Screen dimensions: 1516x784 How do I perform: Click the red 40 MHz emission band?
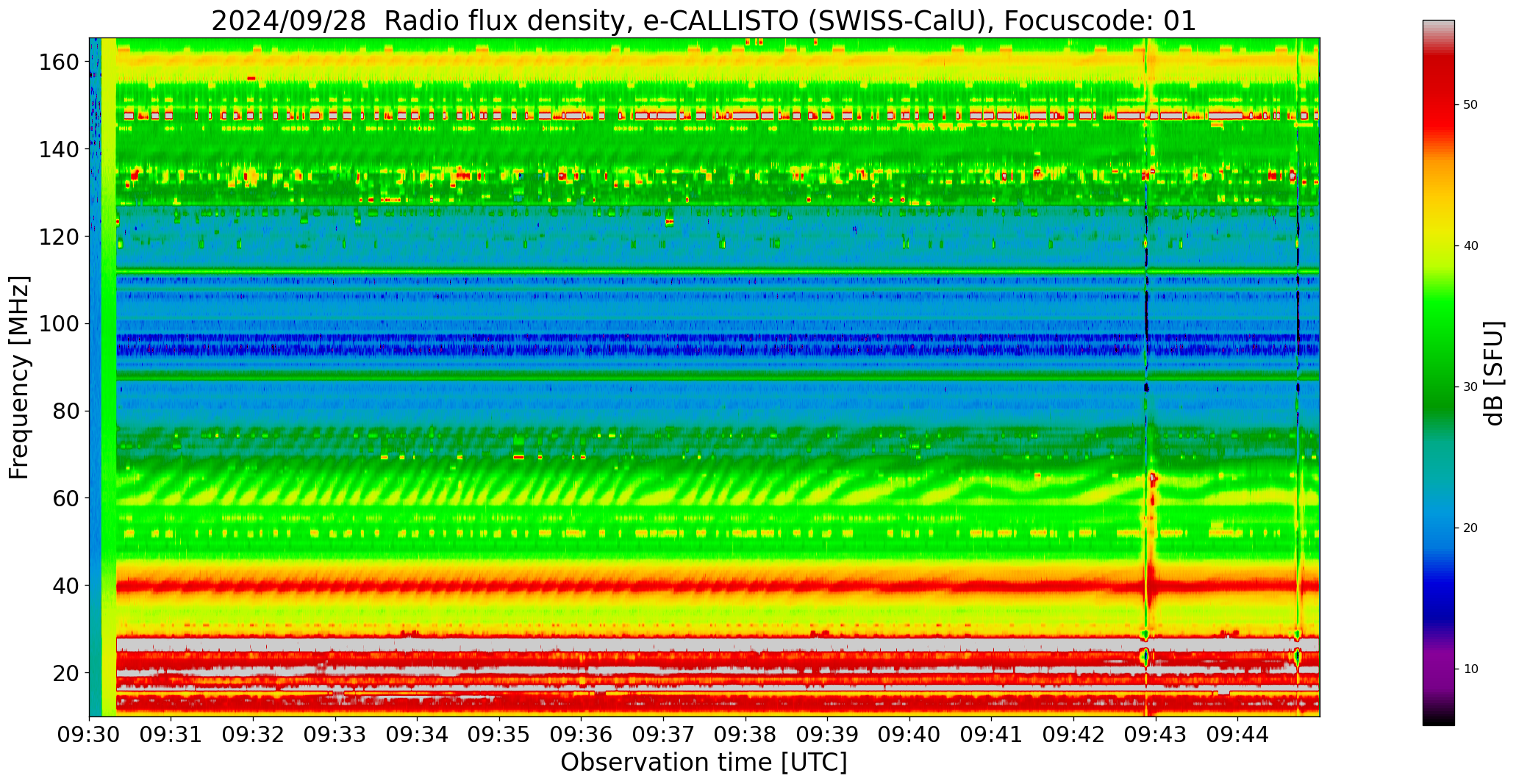[x=718, y=586]
